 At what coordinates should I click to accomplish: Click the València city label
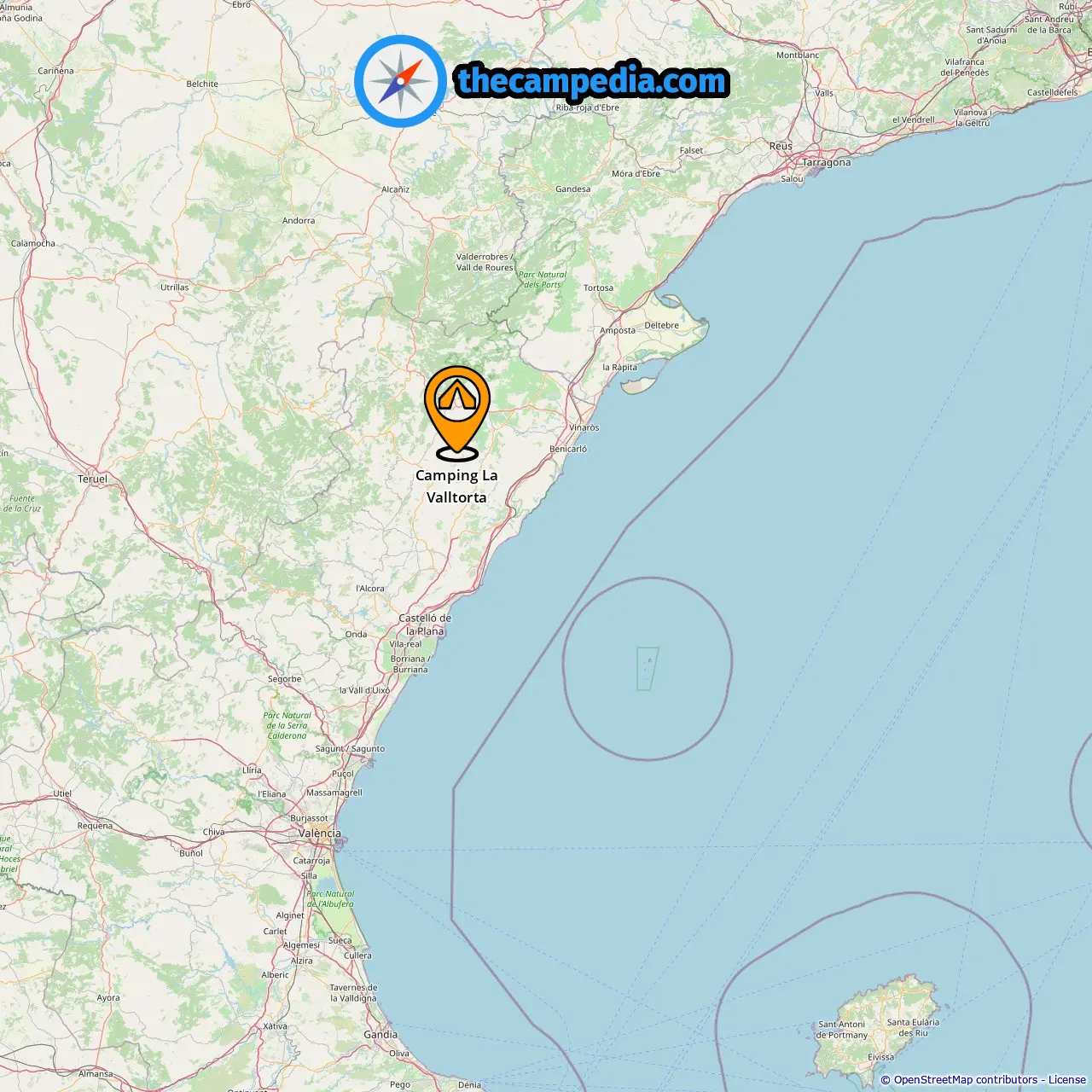coord(320,834)
